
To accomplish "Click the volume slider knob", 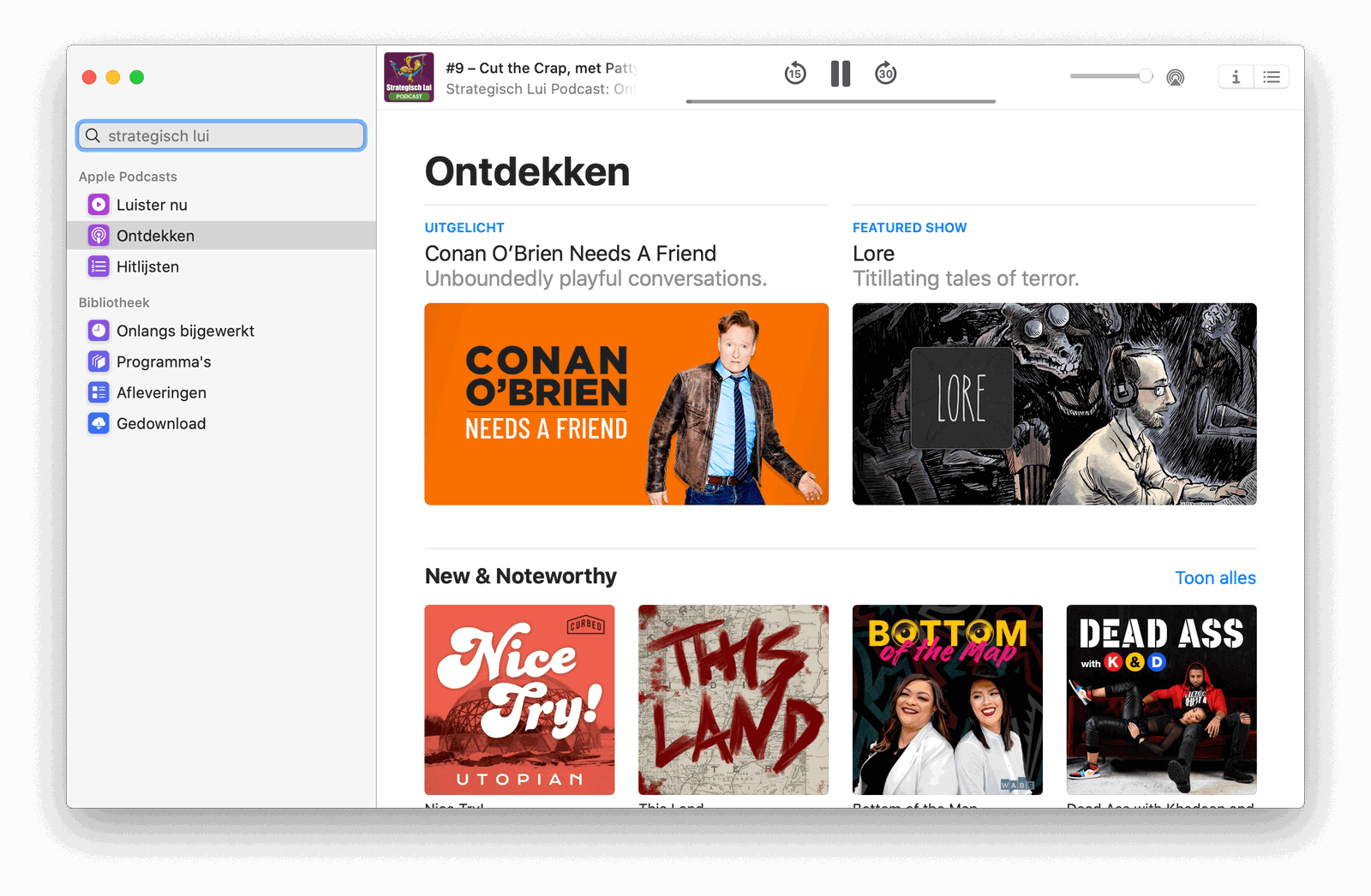I will coord(1146,76).
